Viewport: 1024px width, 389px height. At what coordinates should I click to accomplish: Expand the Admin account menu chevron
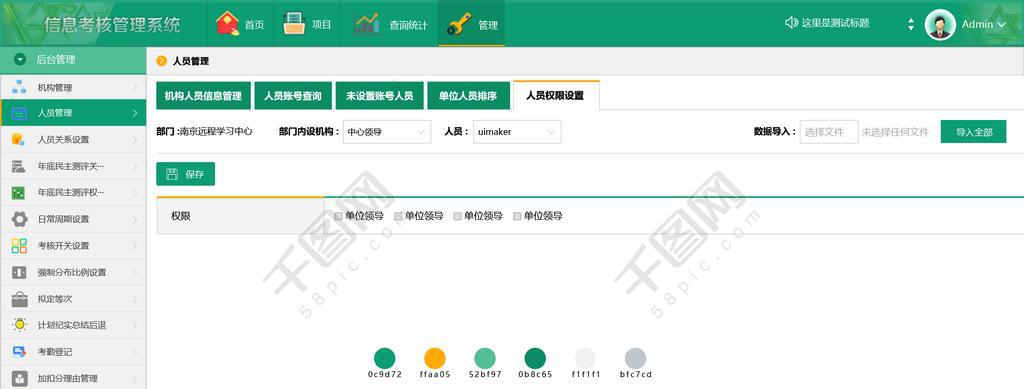pos(1002,25)
